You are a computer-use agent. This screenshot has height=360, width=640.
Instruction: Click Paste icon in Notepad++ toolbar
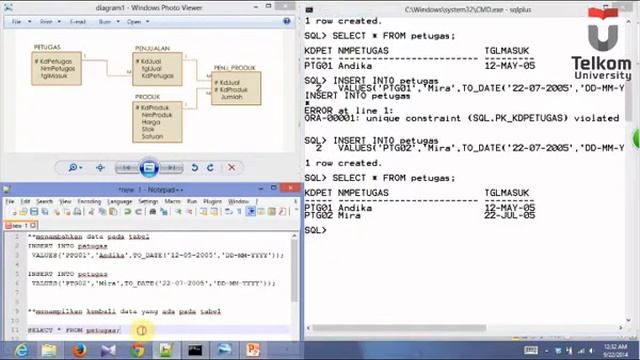[113, 211]
